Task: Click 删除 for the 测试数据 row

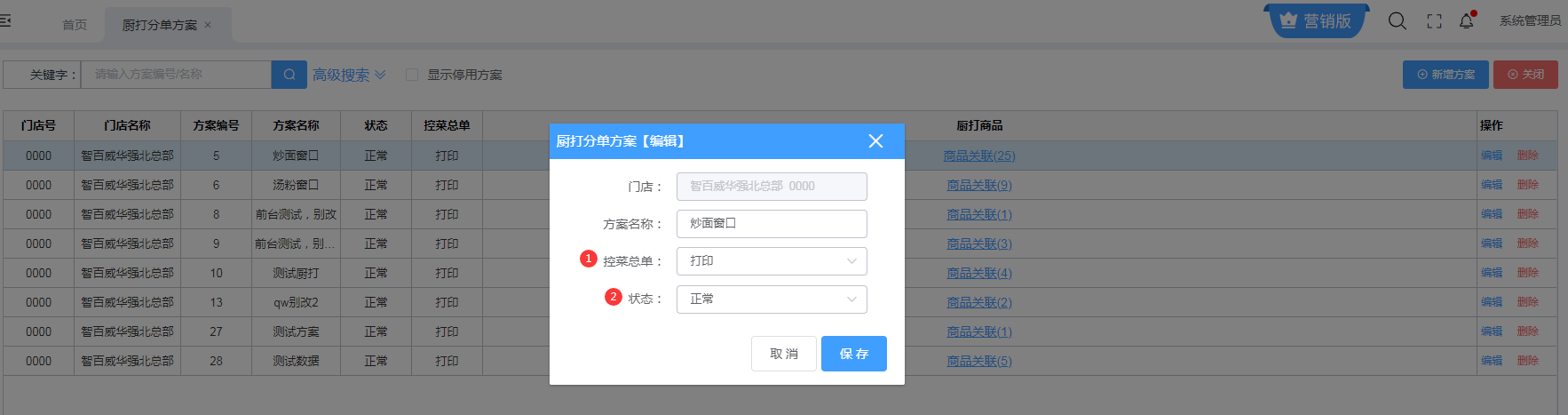Action: (x=1527, y=361)
